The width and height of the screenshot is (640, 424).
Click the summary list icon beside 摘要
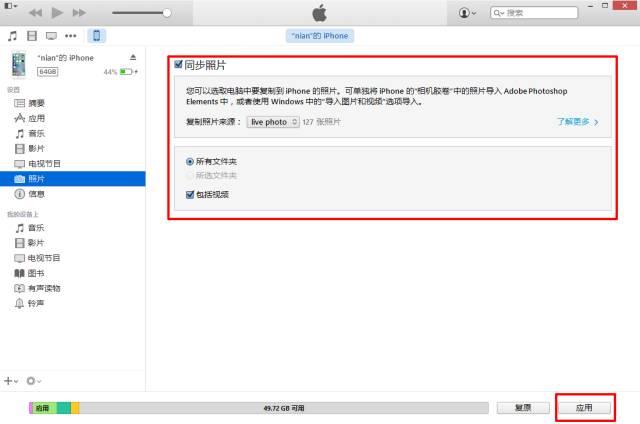(x=19, y=103)
